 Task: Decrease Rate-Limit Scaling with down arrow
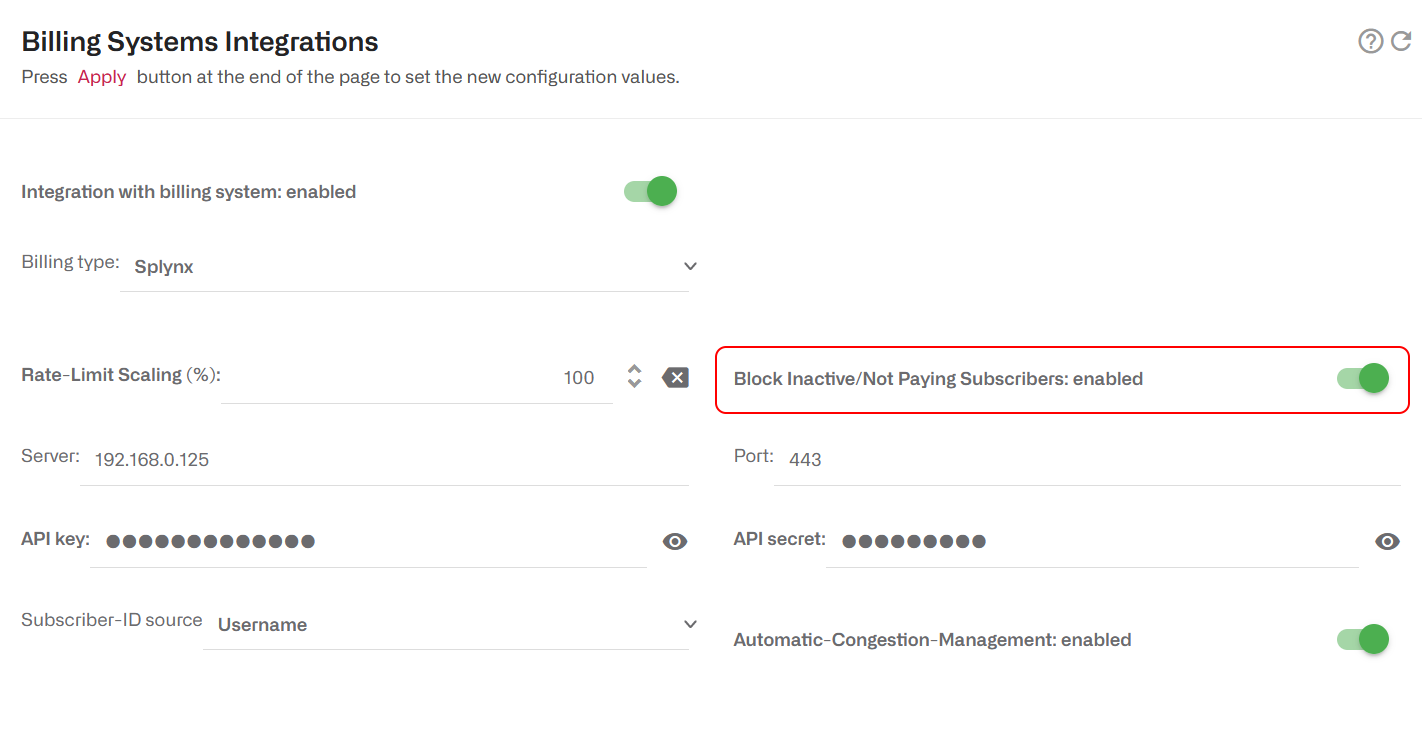(x=634, y=383)
